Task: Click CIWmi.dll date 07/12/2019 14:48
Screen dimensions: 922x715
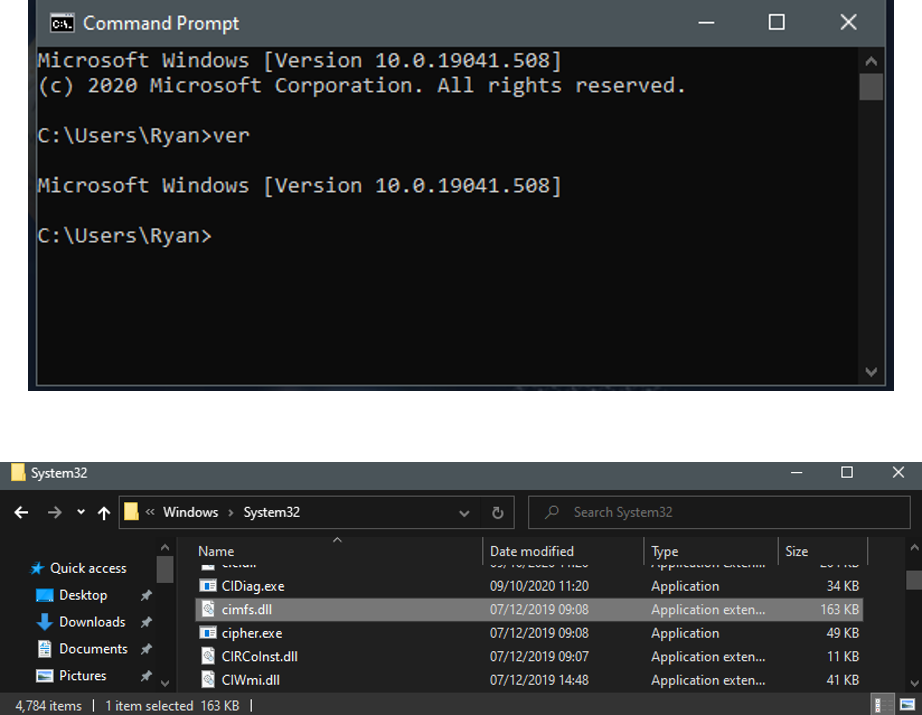Action: (x=539, y=680)
